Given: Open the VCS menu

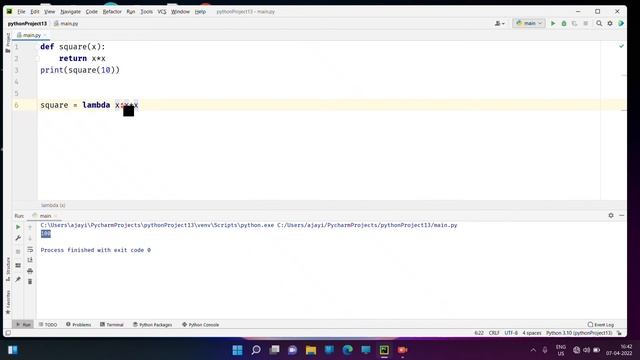Looking at the screenshot, I should click(162, 11).
